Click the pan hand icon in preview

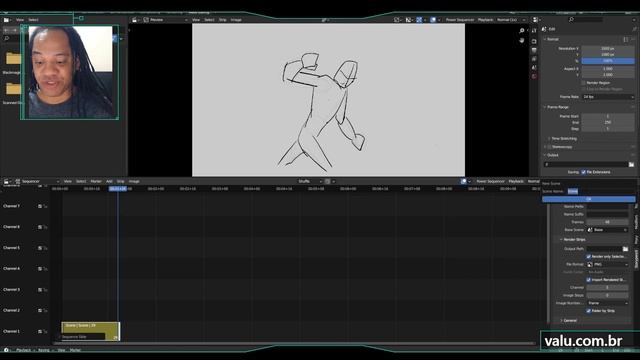point(522,40)
